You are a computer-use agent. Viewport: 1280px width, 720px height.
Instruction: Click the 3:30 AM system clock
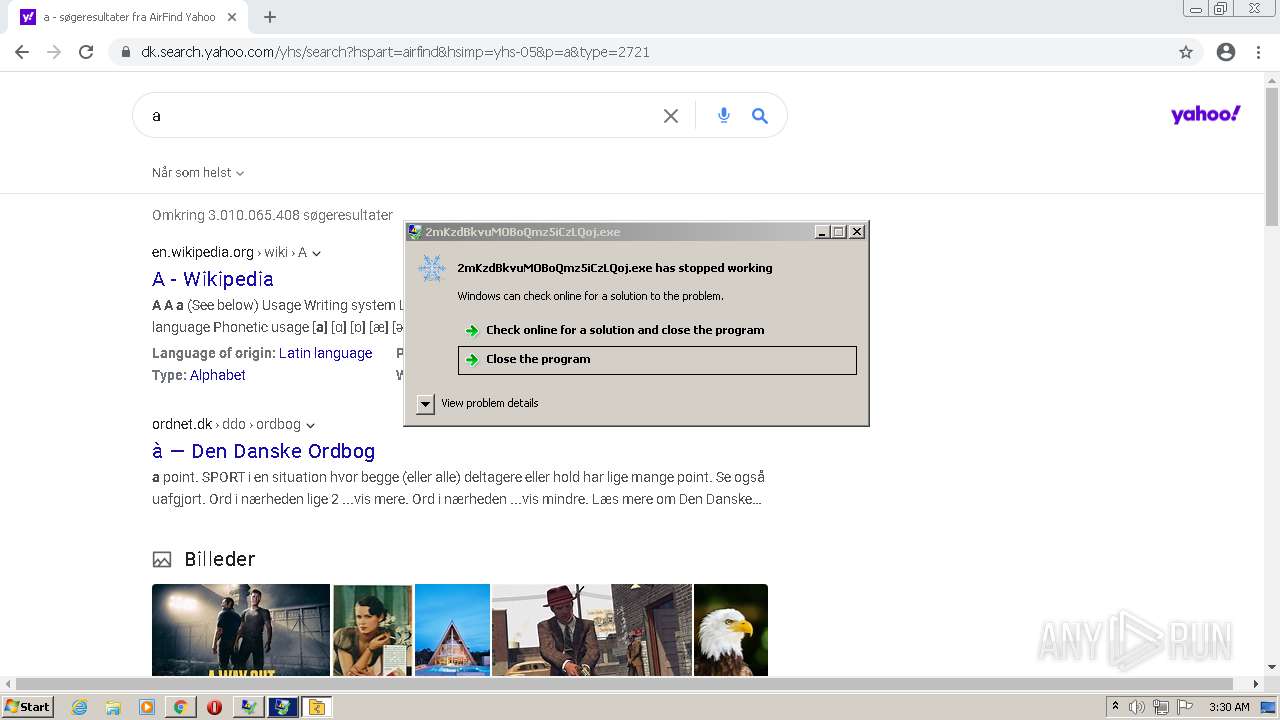click(x=1229, y=707)
